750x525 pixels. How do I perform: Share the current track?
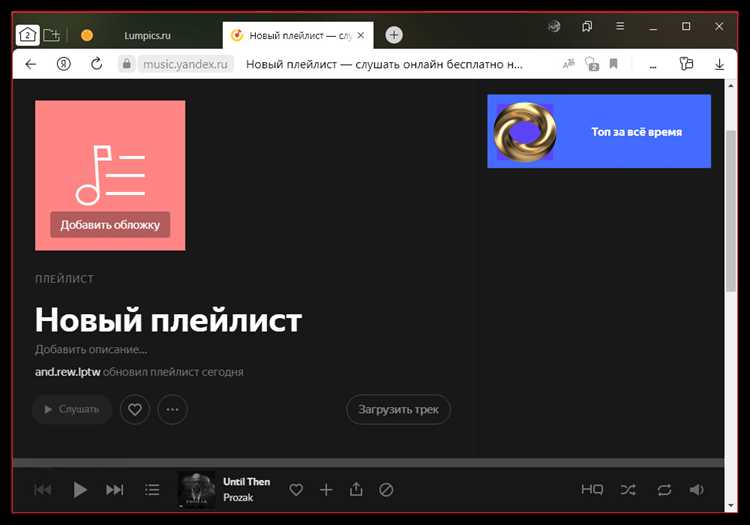(x=356, y=489)
